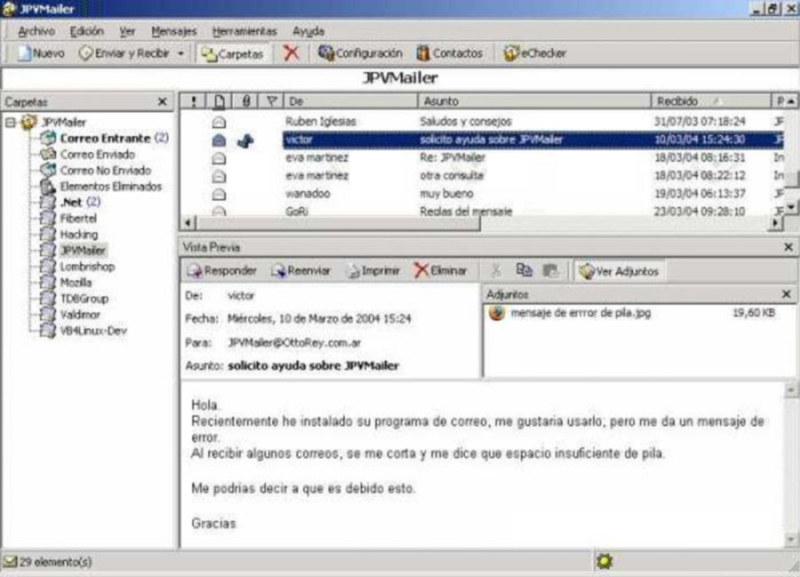Open the Archivo menu
The image size is (800, 577).
pos(36,31)
